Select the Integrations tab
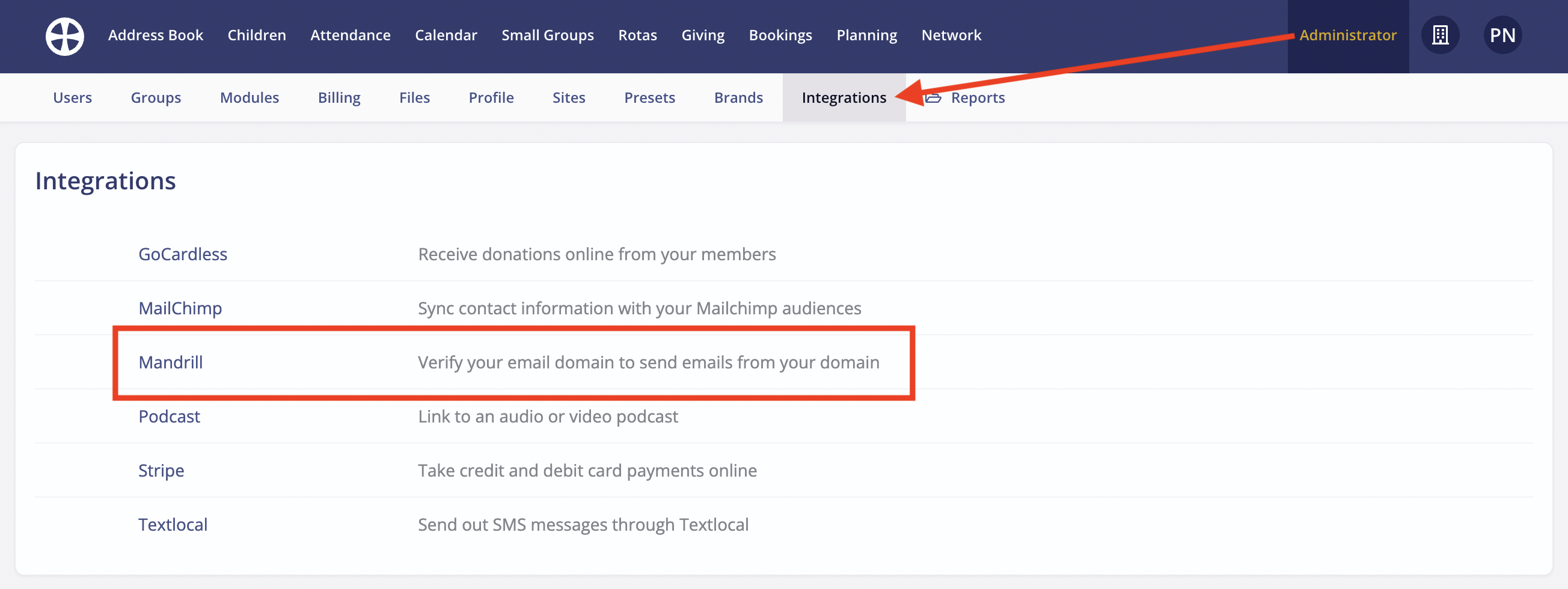Screen dimensions: 1568x589 point(844,98)
